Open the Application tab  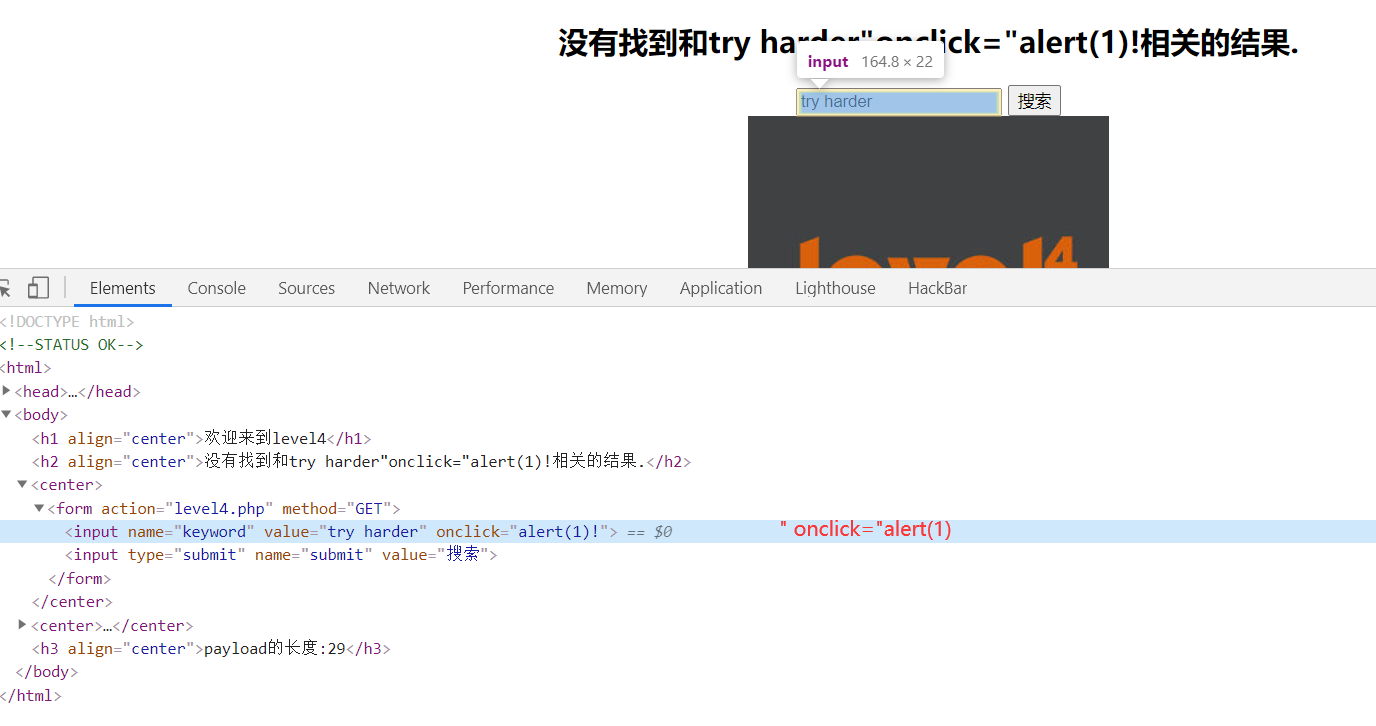[x=721, y=288]
